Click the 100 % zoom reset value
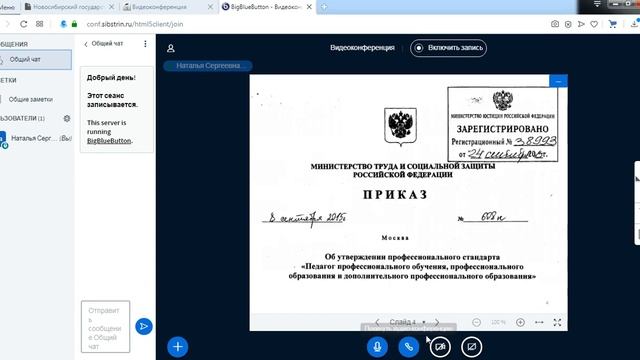This screenshot has width=640, height=360. 498,322
